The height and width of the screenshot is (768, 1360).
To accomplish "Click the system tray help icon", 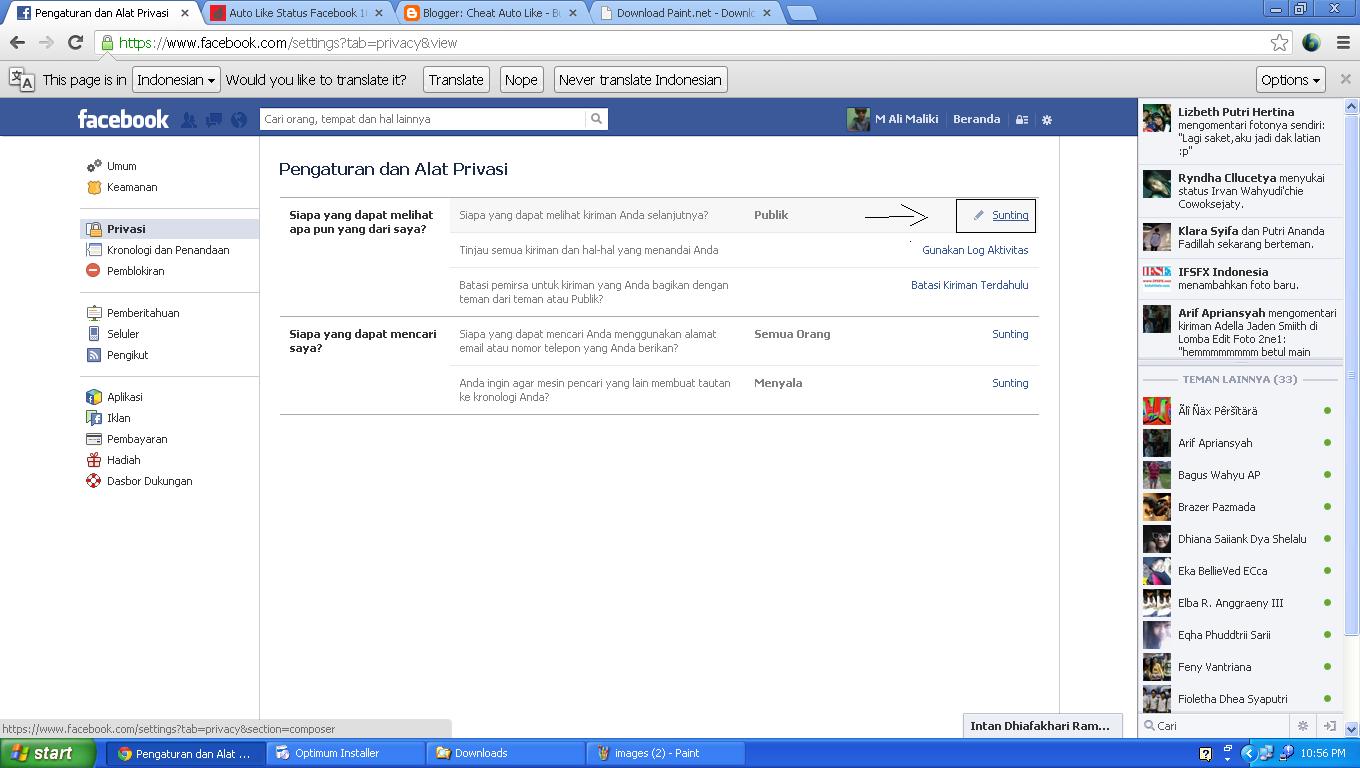I will point(1205,753).
